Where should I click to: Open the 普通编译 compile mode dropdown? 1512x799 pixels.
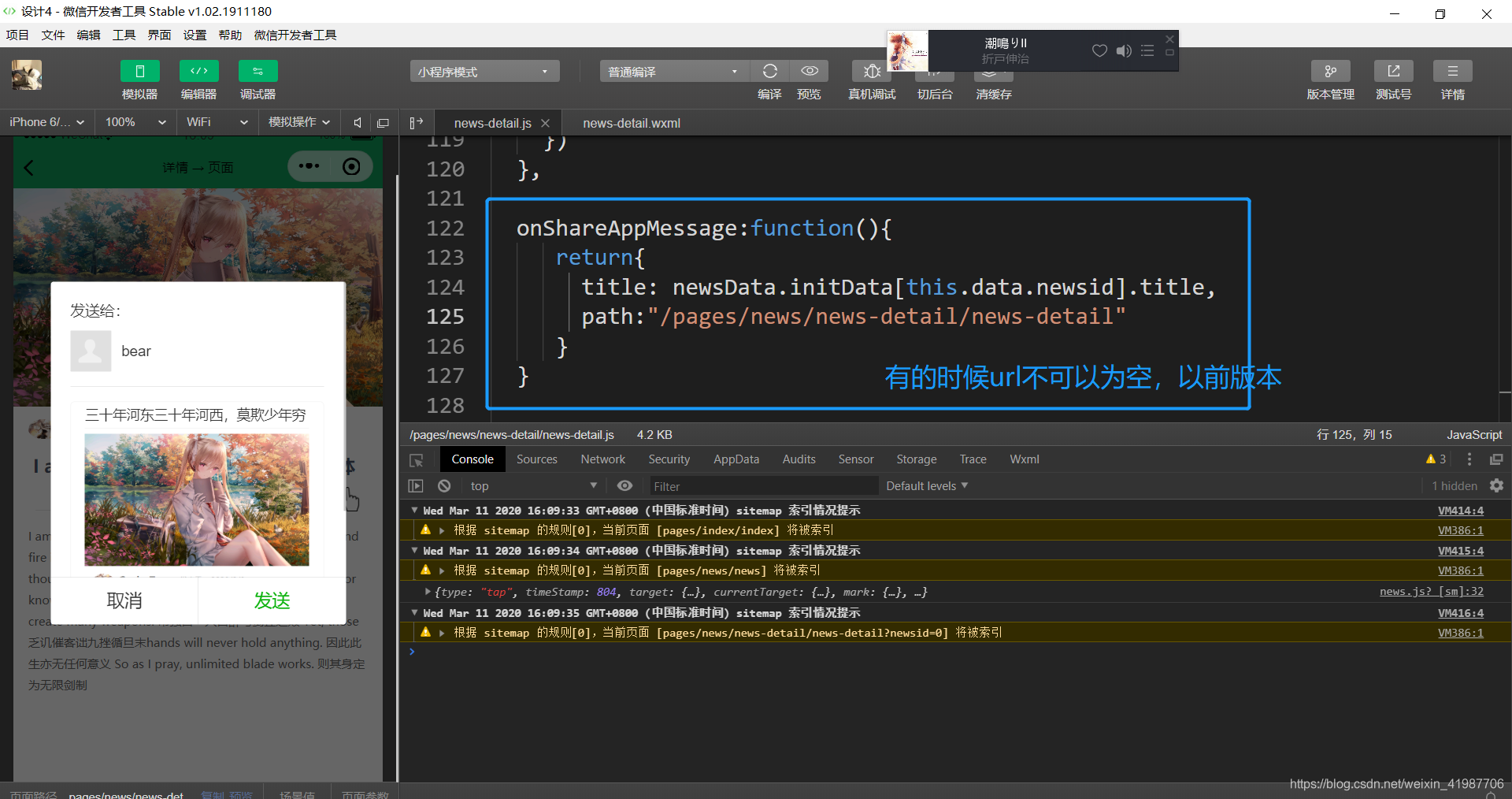(x=675, y=72)
